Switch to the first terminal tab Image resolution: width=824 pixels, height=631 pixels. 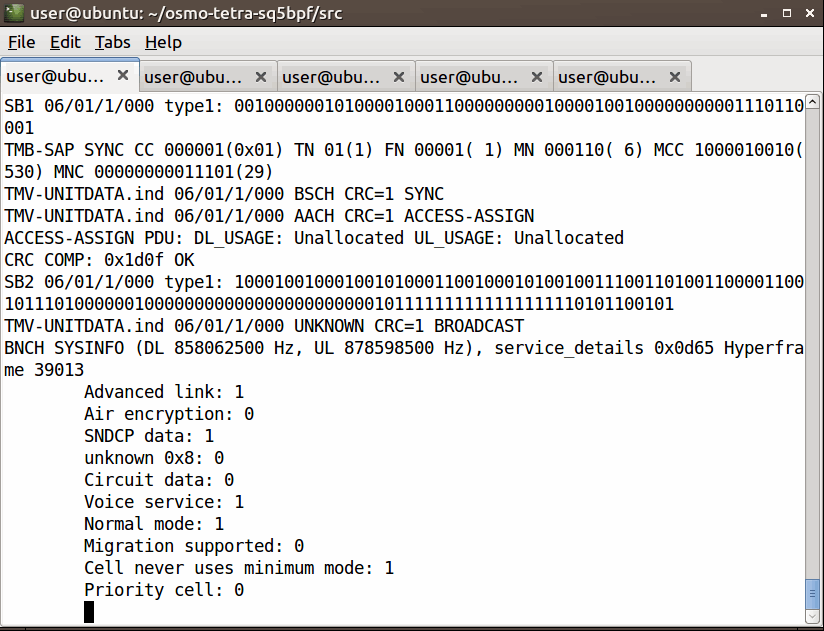56,77
